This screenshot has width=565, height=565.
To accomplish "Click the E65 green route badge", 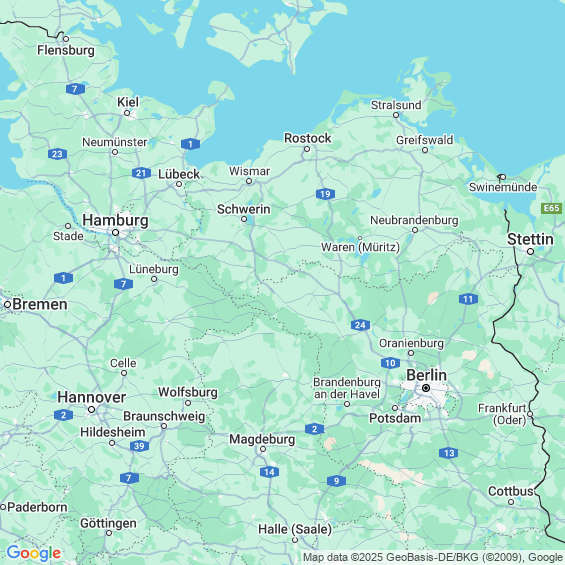I will coord(551,208).
